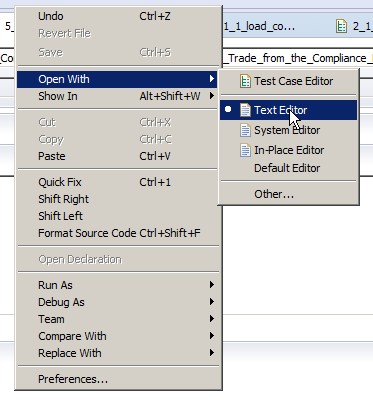Click the In-Place Editor document icon
Viewport: 373px width, 404px height.
pos(245,150)
